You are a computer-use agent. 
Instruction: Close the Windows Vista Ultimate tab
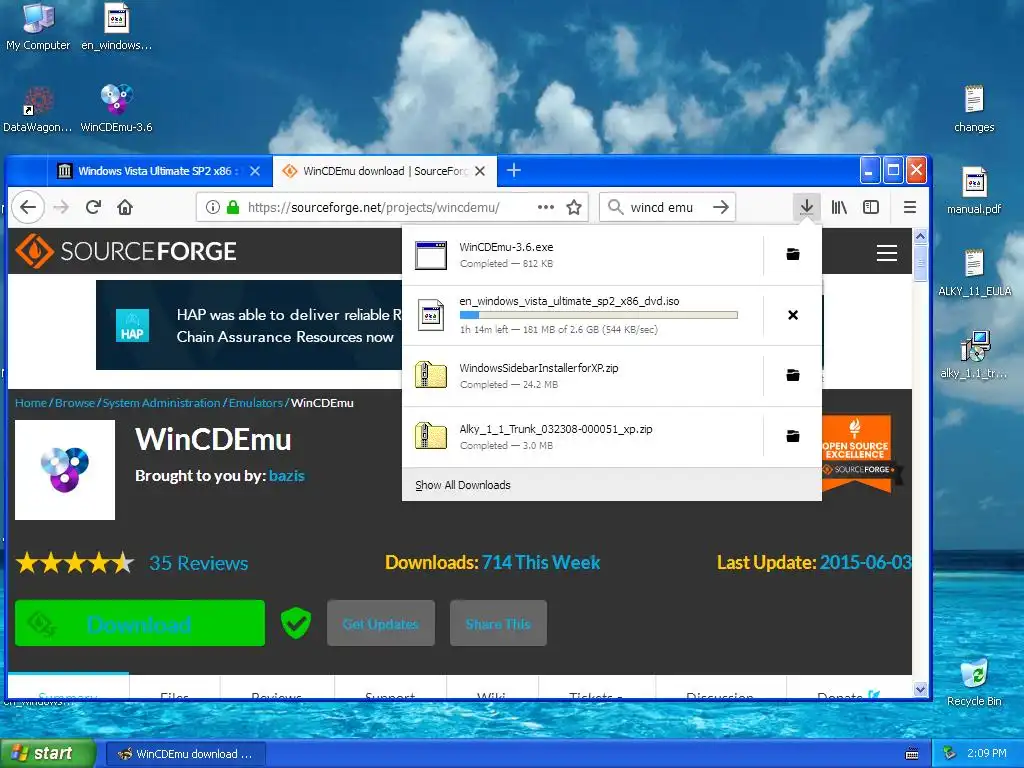tap(255, 171)
